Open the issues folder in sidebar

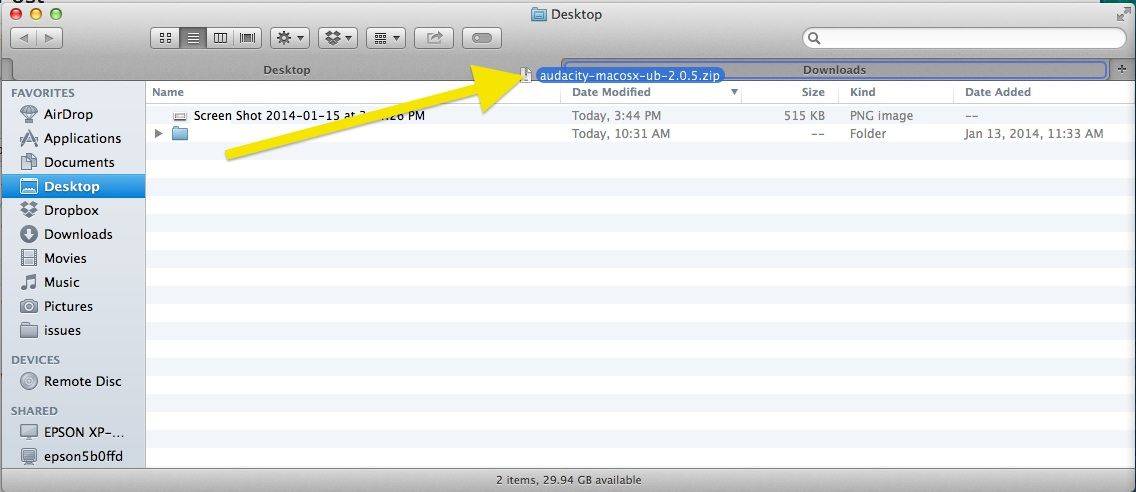click(x=62, y=330)
